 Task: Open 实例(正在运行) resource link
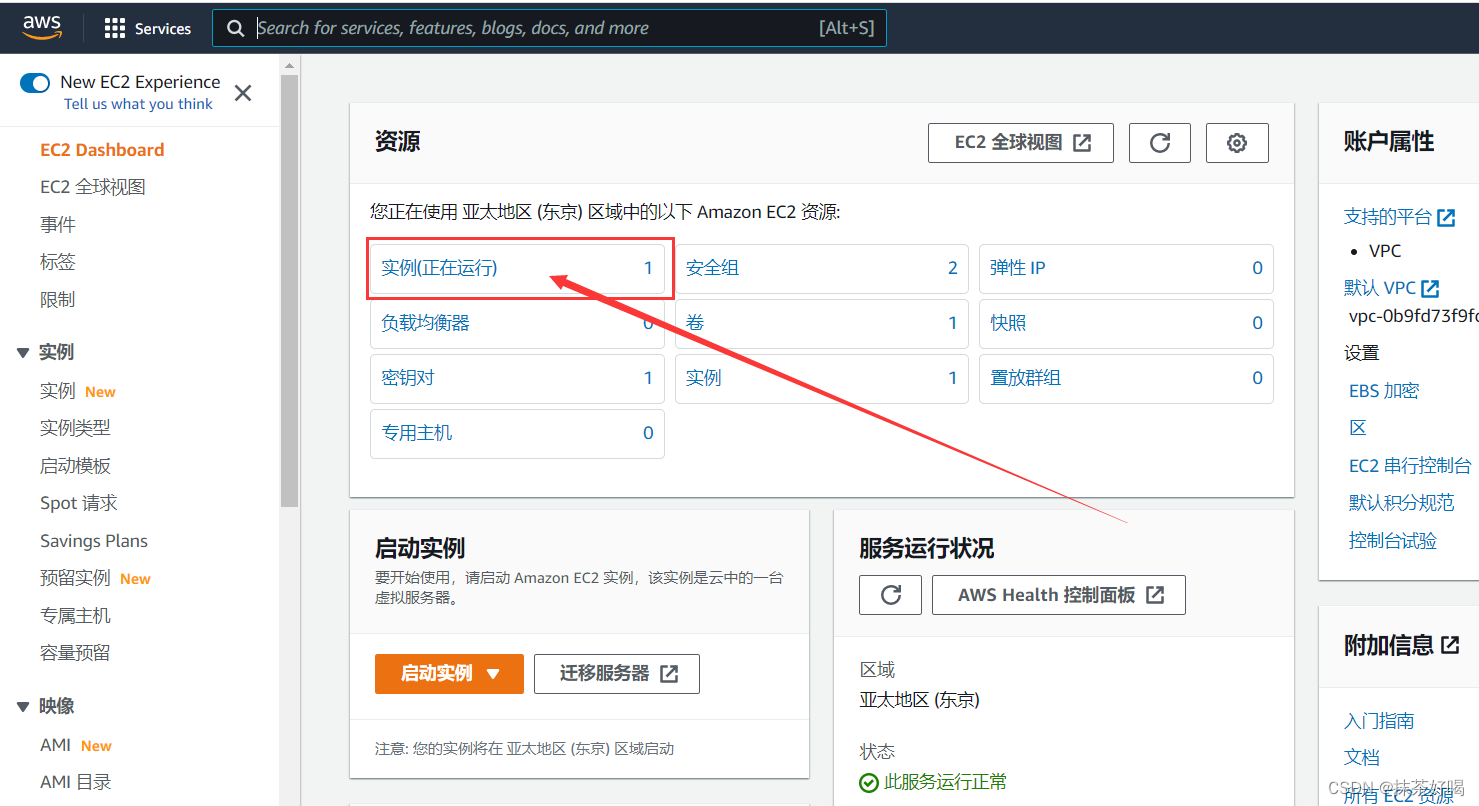pos(439,268)
